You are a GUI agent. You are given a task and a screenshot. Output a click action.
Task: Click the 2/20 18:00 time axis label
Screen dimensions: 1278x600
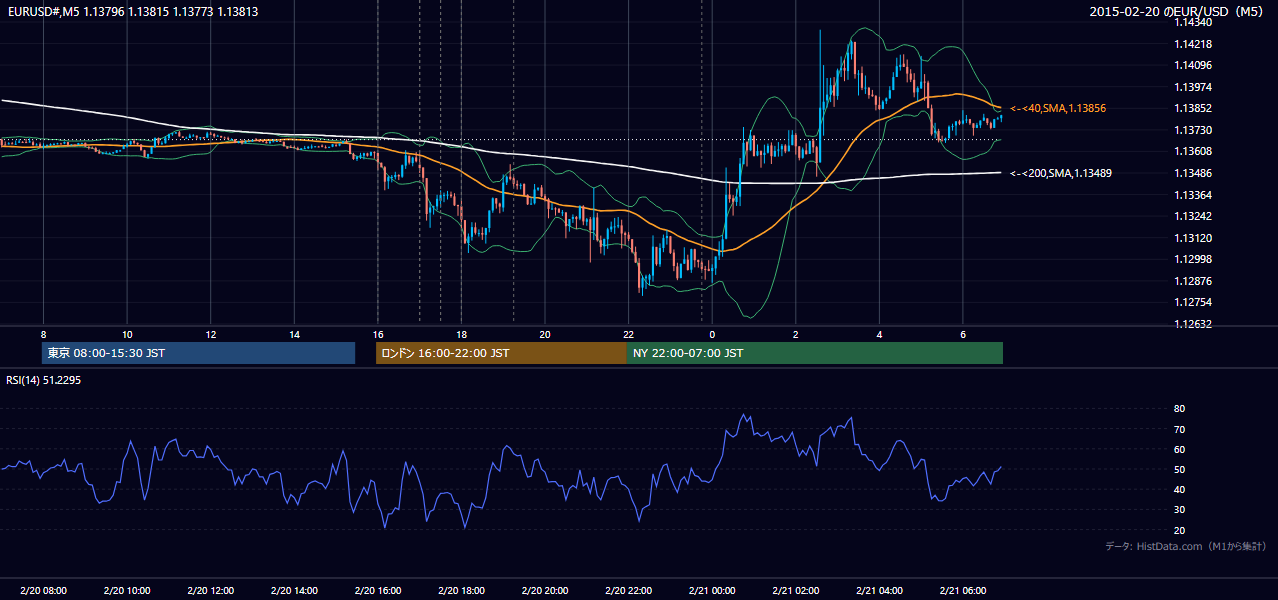click(461, 591)
